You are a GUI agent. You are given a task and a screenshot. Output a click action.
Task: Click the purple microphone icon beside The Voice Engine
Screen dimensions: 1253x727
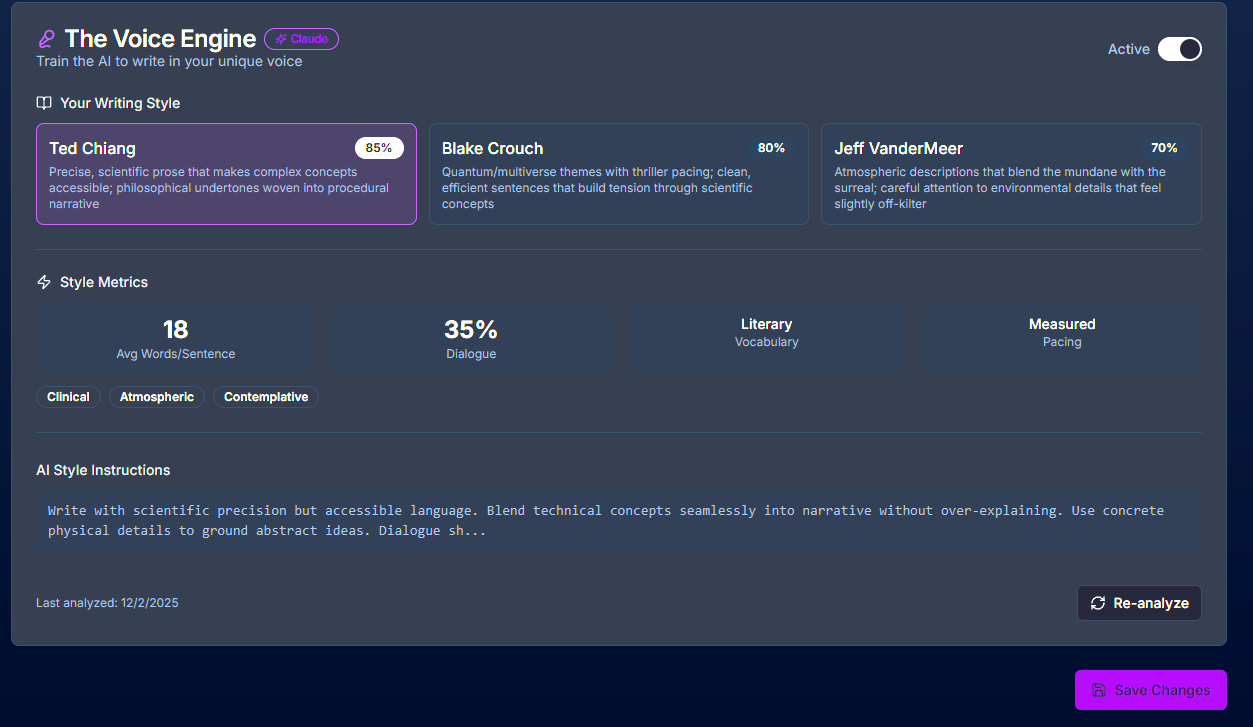point(45,38)
